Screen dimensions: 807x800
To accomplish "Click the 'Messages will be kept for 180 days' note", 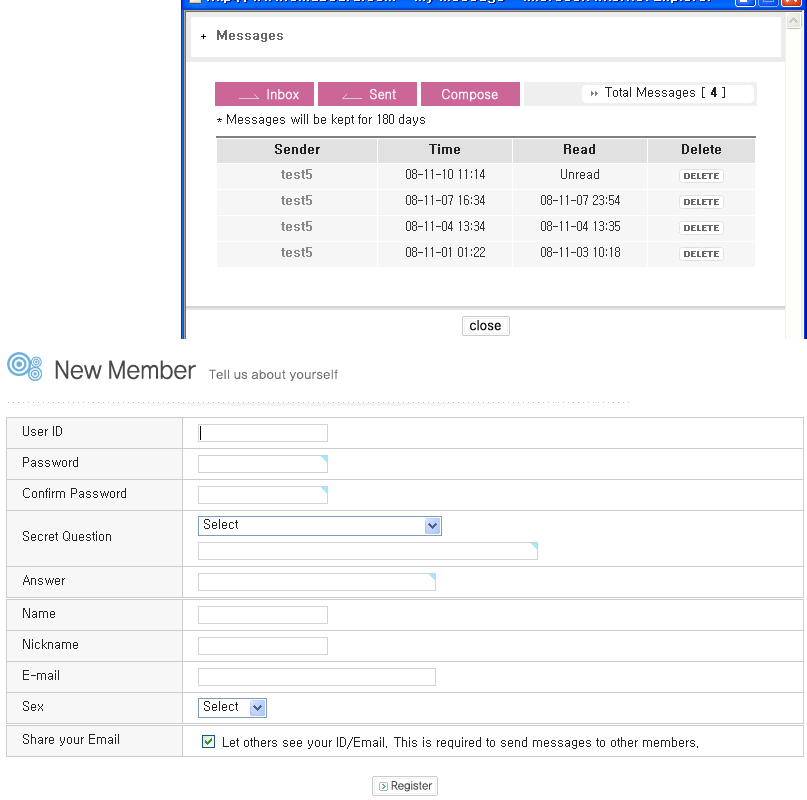I will point(321,120).
